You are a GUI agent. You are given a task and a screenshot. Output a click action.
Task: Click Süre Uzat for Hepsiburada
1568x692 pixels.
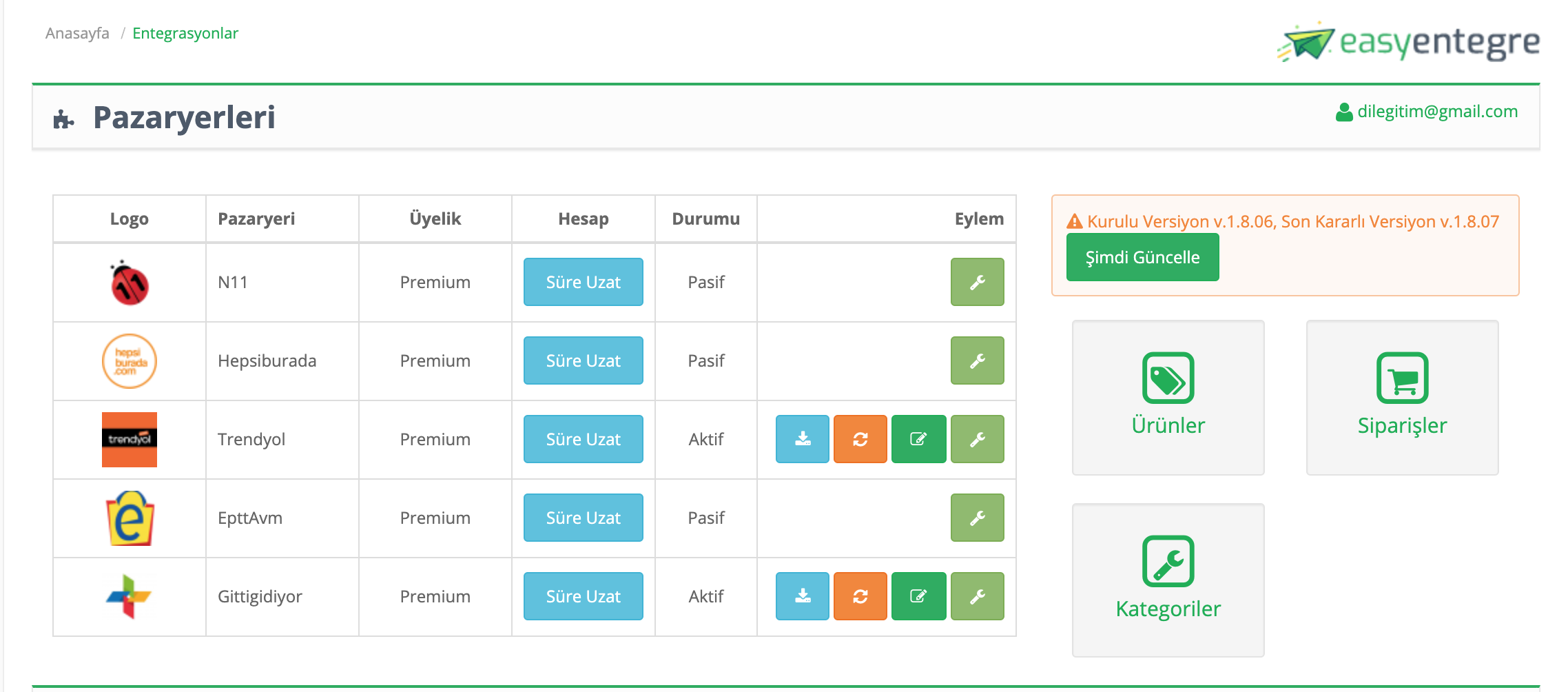584,360
